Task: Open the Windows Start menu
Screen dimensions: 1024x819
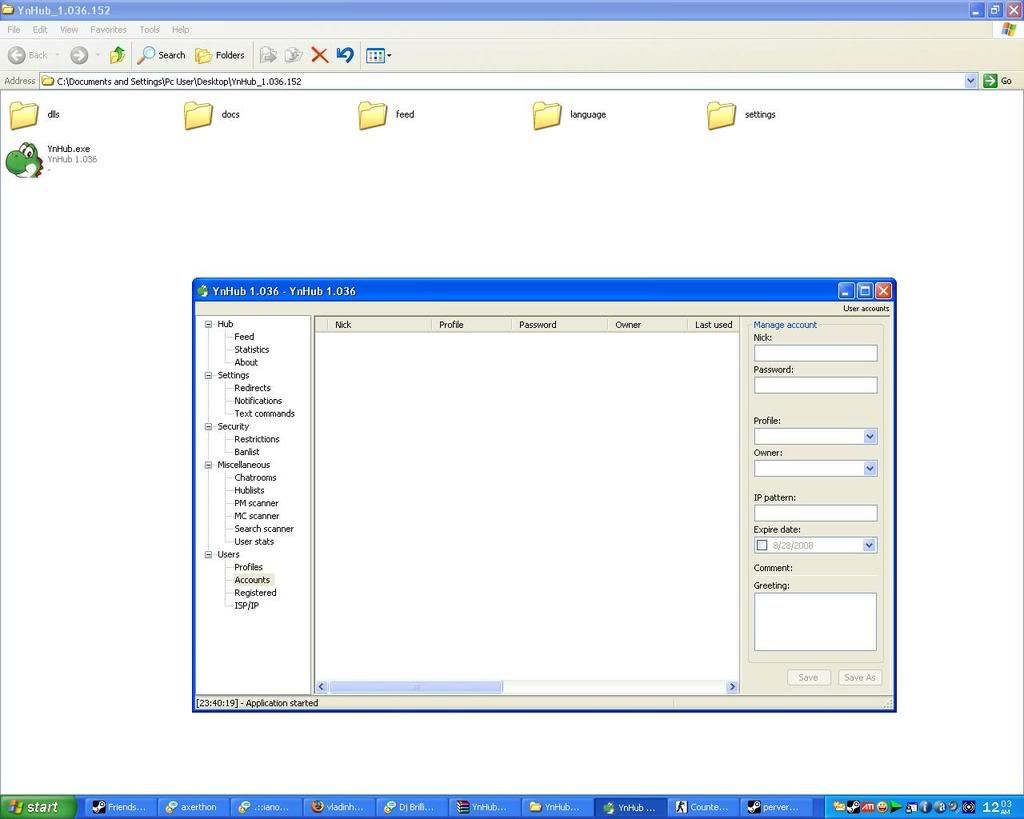Action: pyautogui.click(x=37, y=807)
